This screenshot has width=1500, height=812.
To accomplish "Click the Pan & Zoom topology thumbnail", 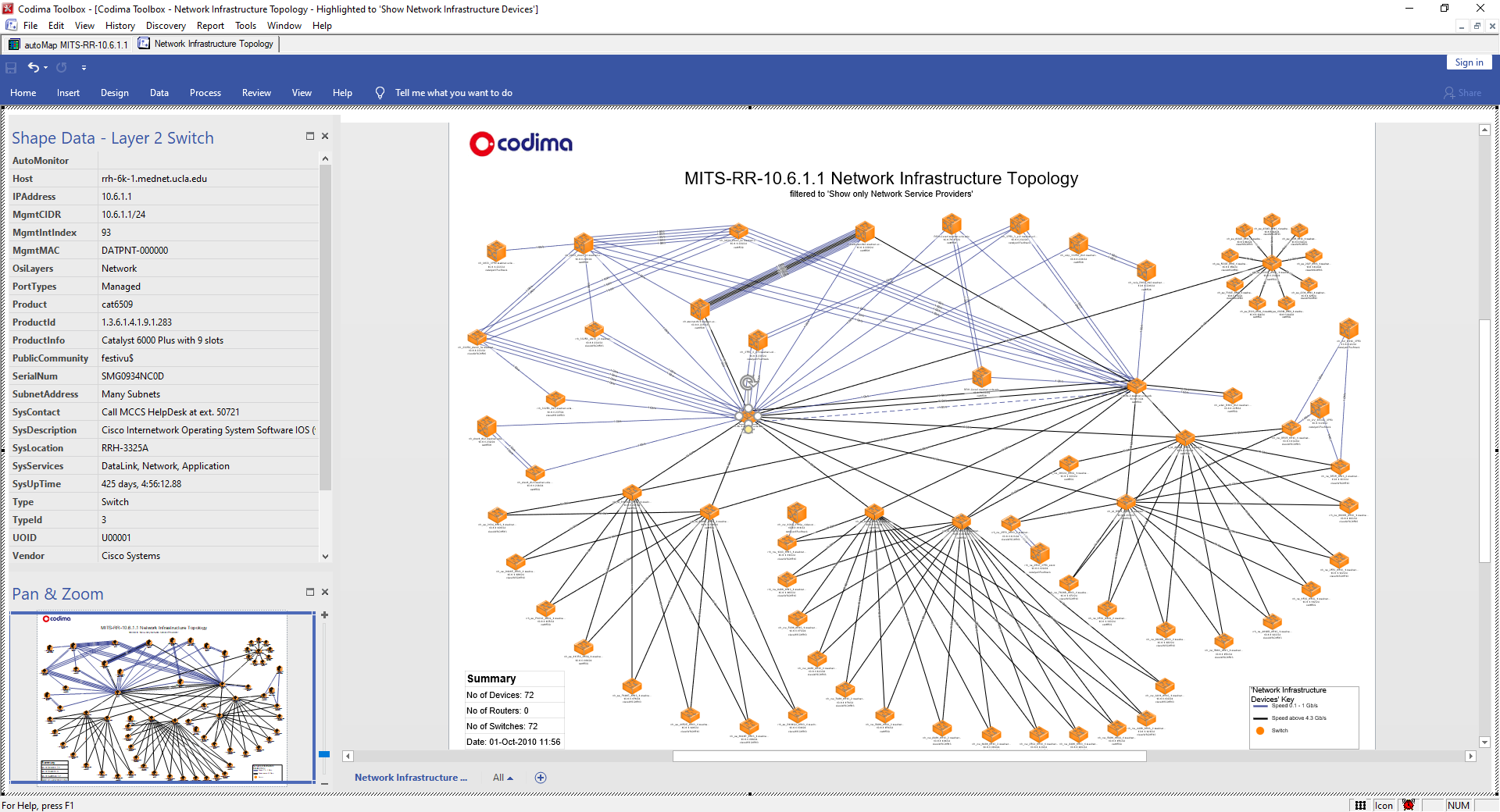I will [x=162, y=696].
